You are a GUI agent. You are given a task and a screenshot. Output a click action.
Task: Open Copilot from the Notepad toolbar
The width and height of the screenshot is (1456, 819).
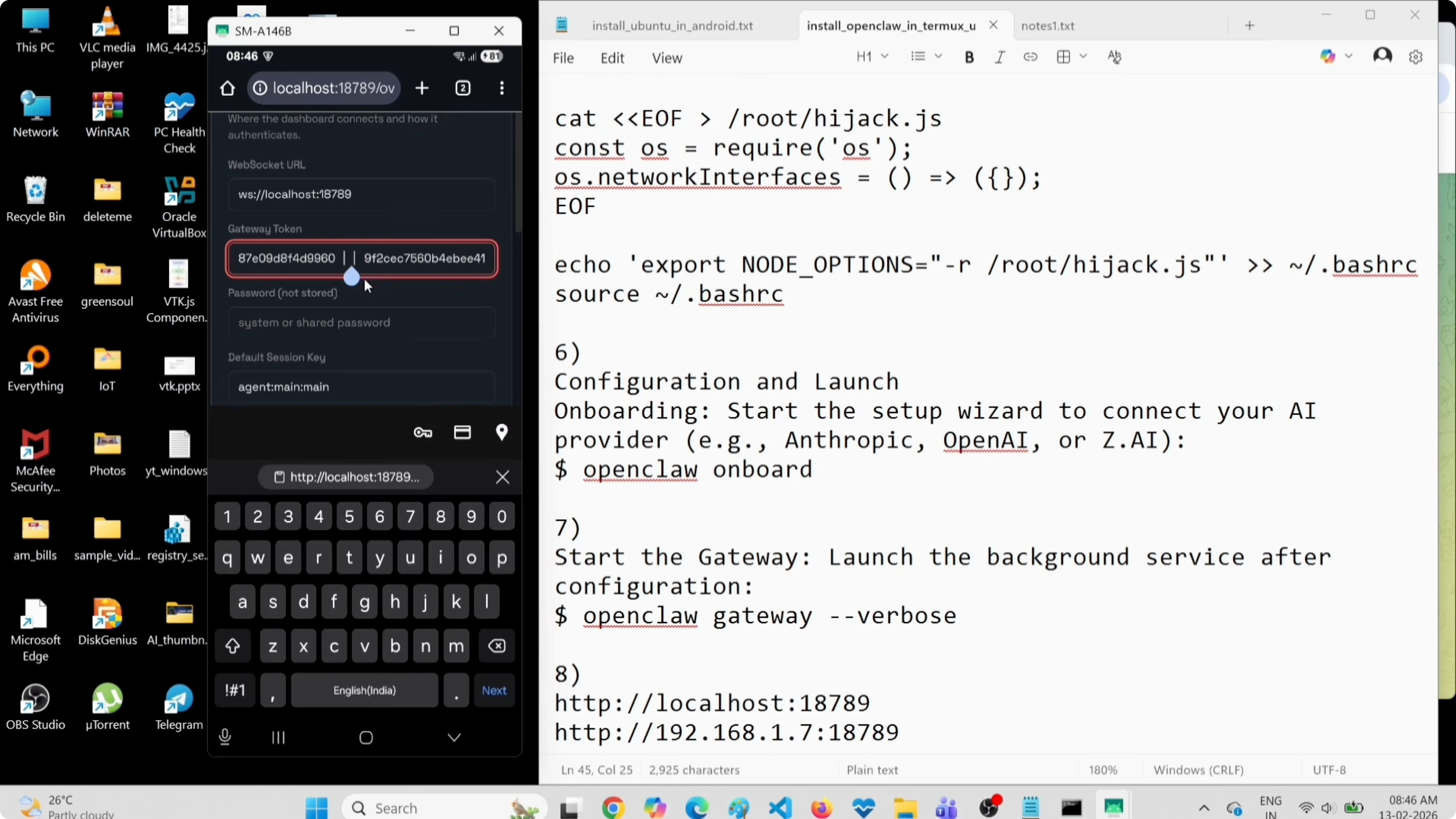coord(1328,56)
